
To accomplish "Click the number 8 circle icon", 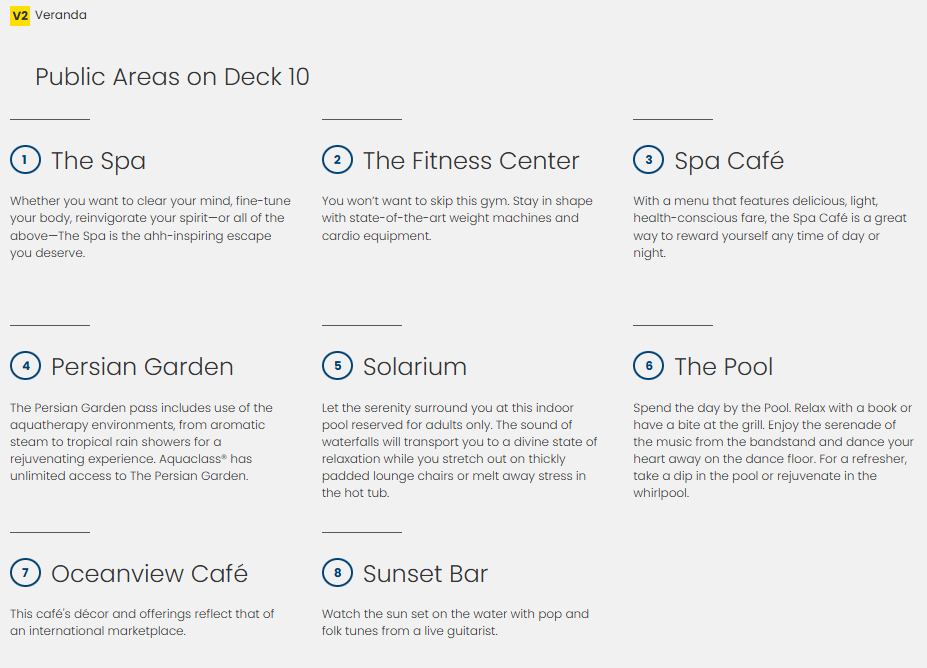I will [x=337, y=573].
